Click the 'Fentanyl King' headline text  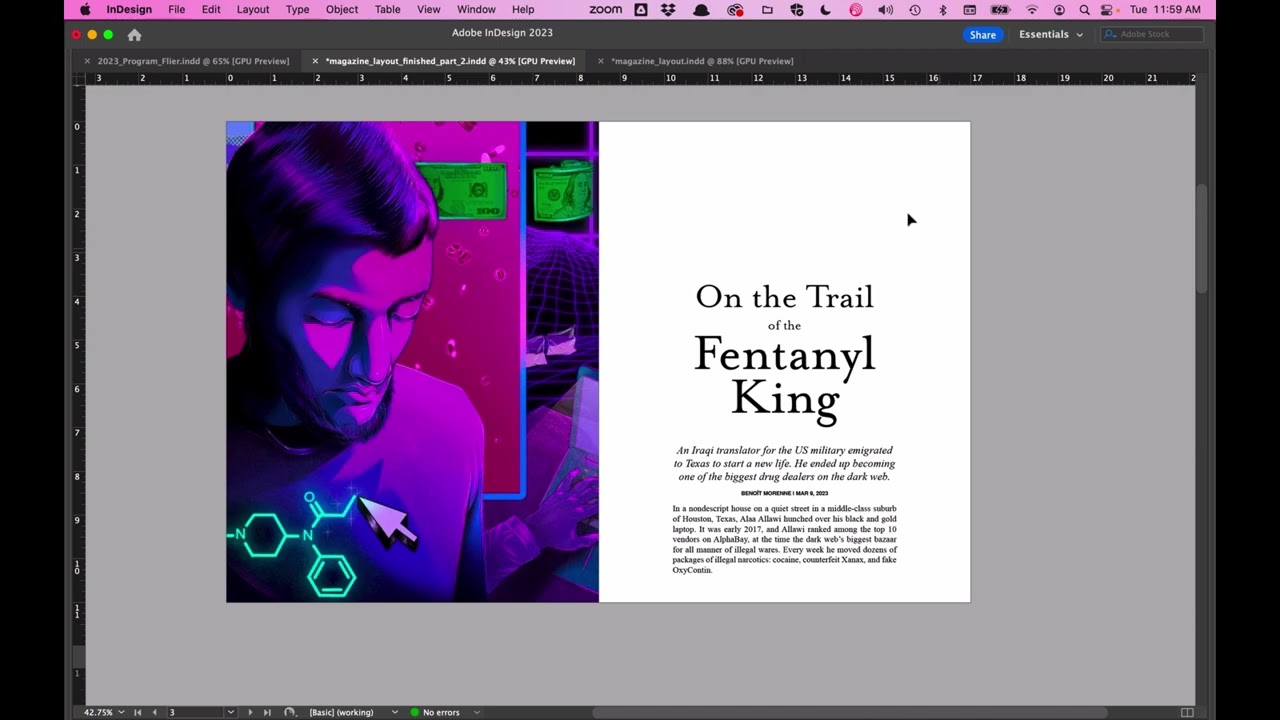pos(785,376)
